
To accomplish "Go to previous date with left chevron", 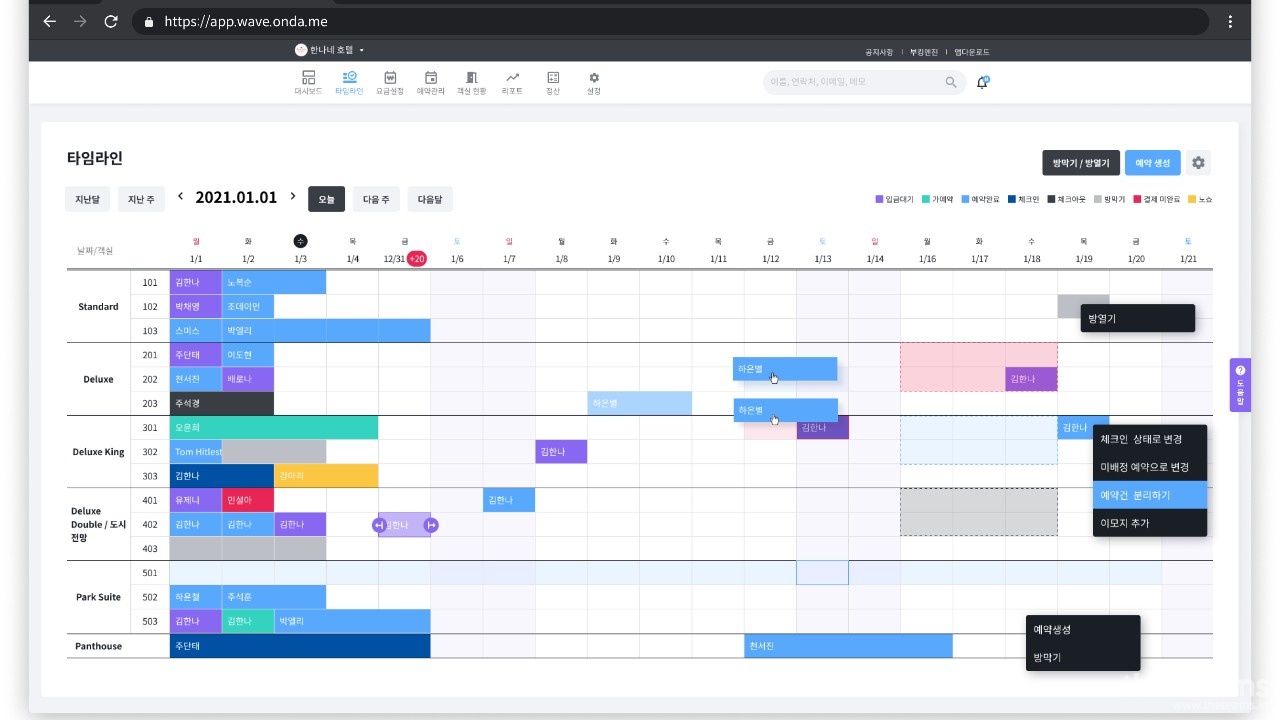I will tap(181, 197).
